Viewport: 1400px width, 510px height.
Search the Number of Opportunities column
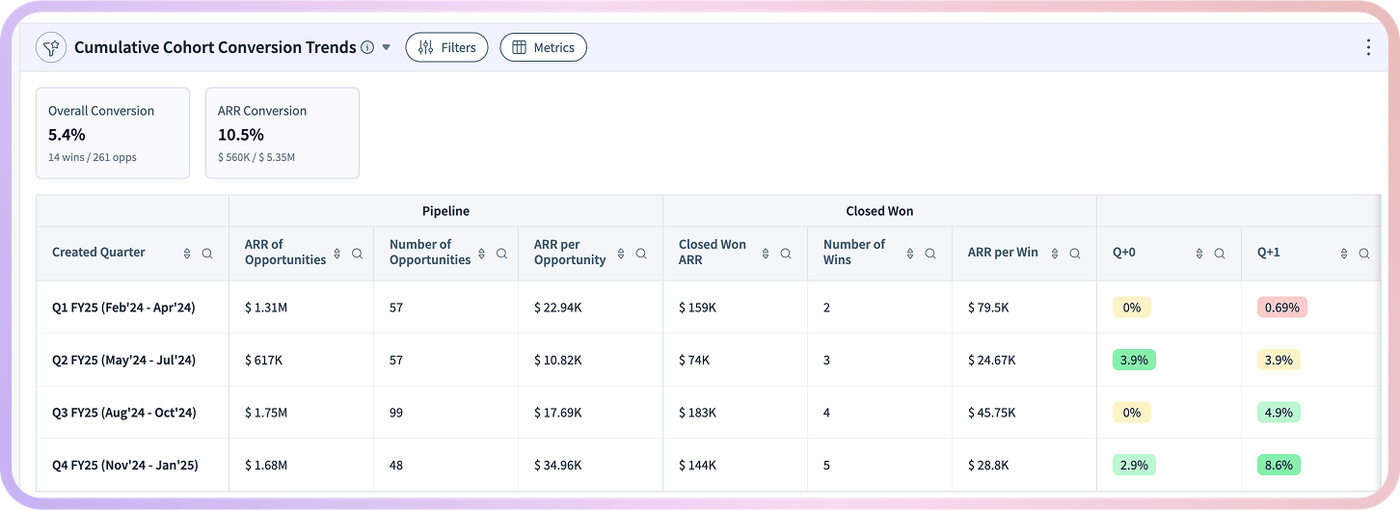pos(502,253)
